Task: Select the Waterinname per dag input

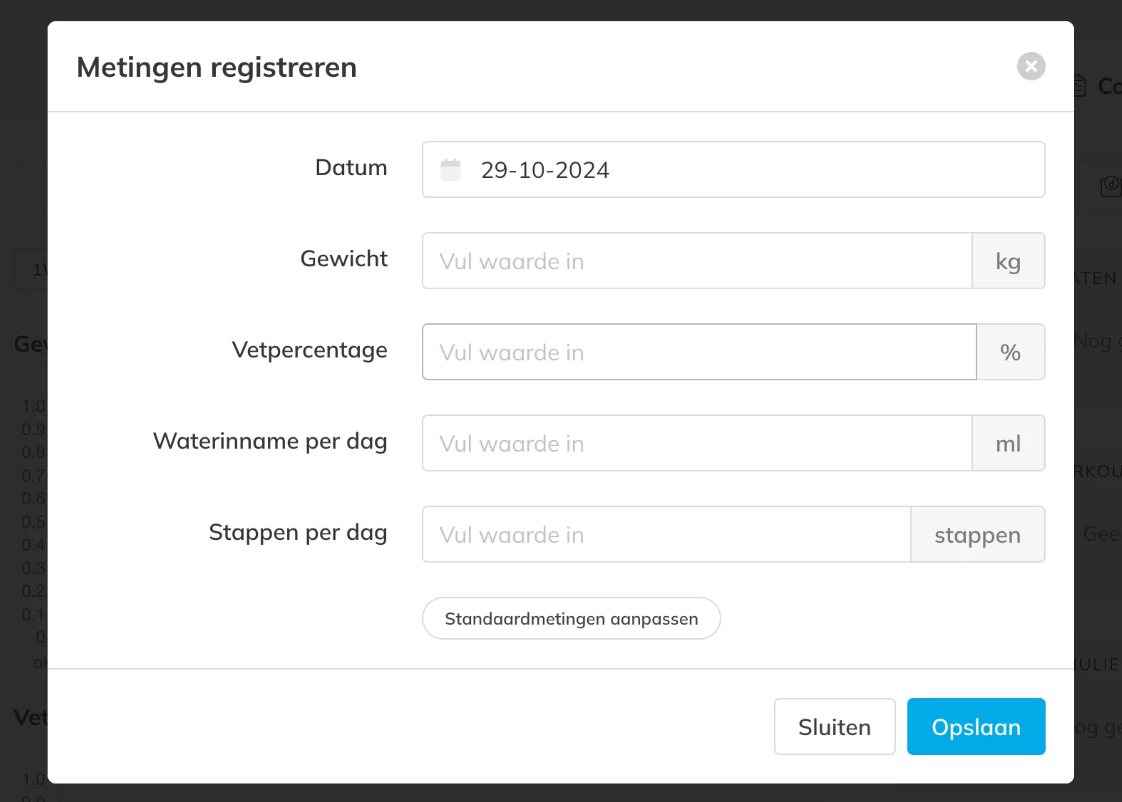Action: [x=696, y=443]
